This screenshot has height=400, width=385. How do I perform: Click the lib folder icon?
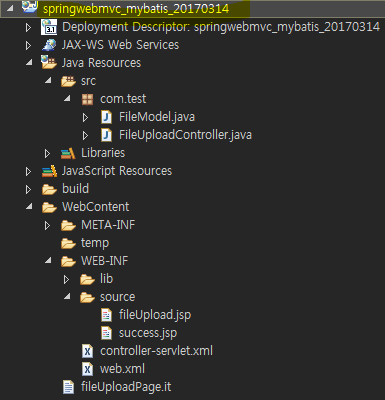pyautogui.click(x=87, y=279)
